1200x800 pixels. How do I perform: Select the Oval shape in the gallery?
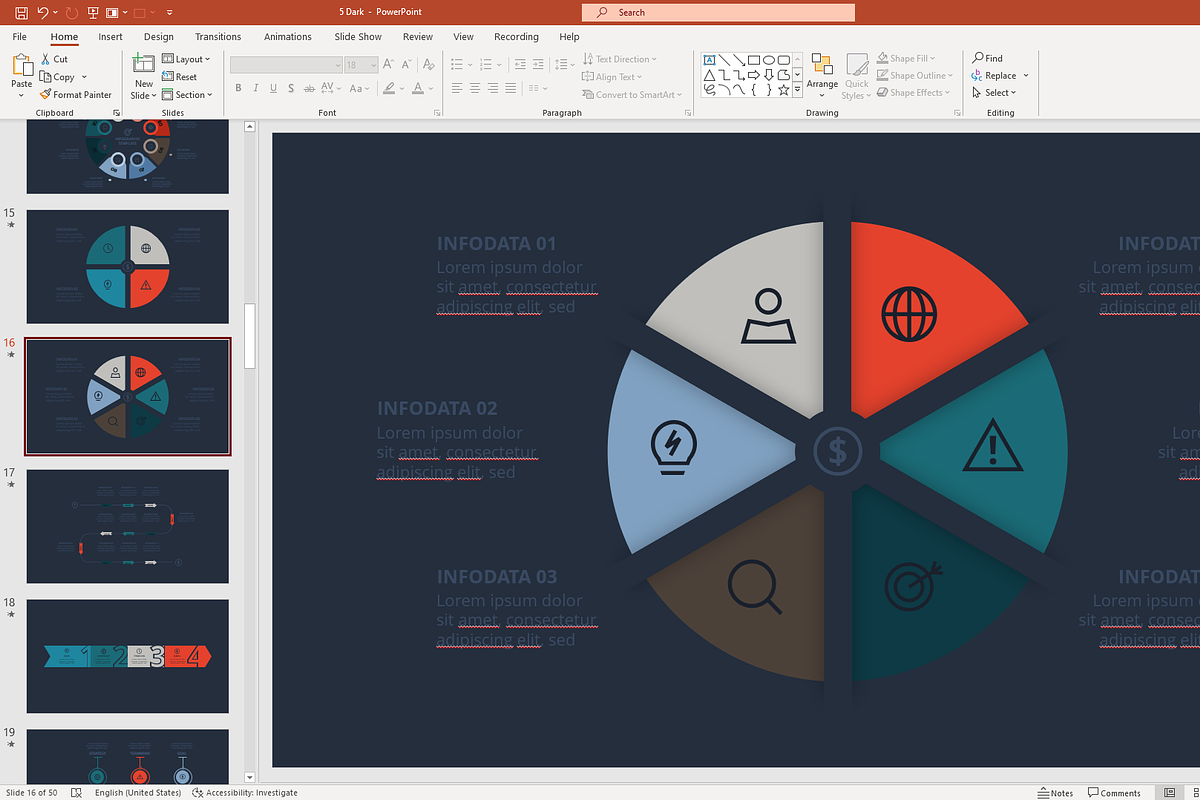point(769,59)
